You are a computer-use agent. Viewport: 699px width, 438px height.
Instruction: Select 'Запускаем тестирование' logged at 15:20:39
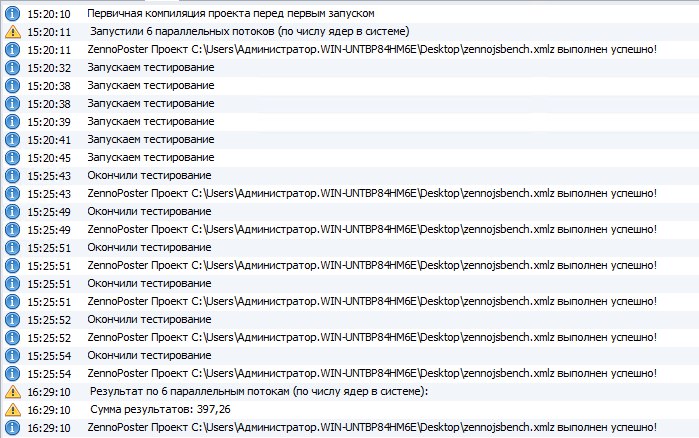(x=151, y=121)
